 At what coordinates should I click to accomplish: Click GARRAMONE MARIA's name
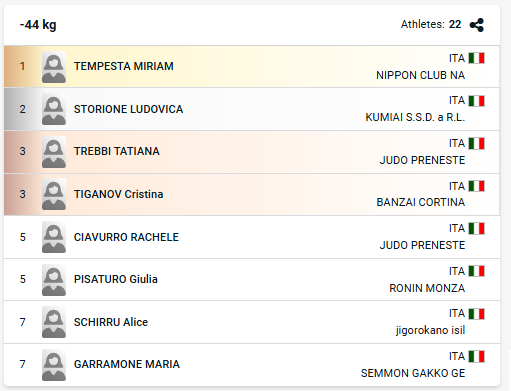[x=127, y=364]
